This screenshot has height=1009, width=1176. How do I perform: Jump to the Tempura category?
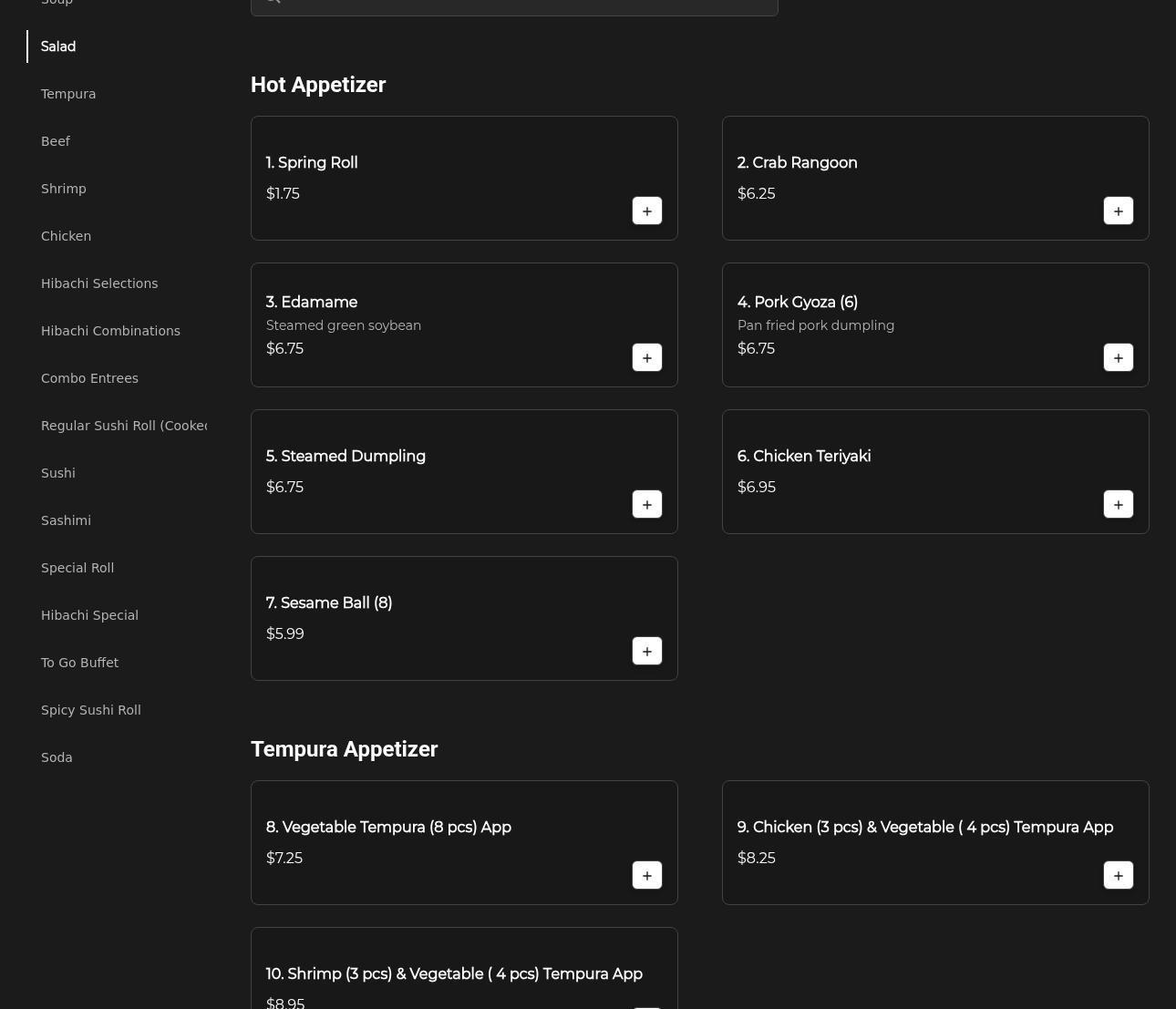coord(68,94)
